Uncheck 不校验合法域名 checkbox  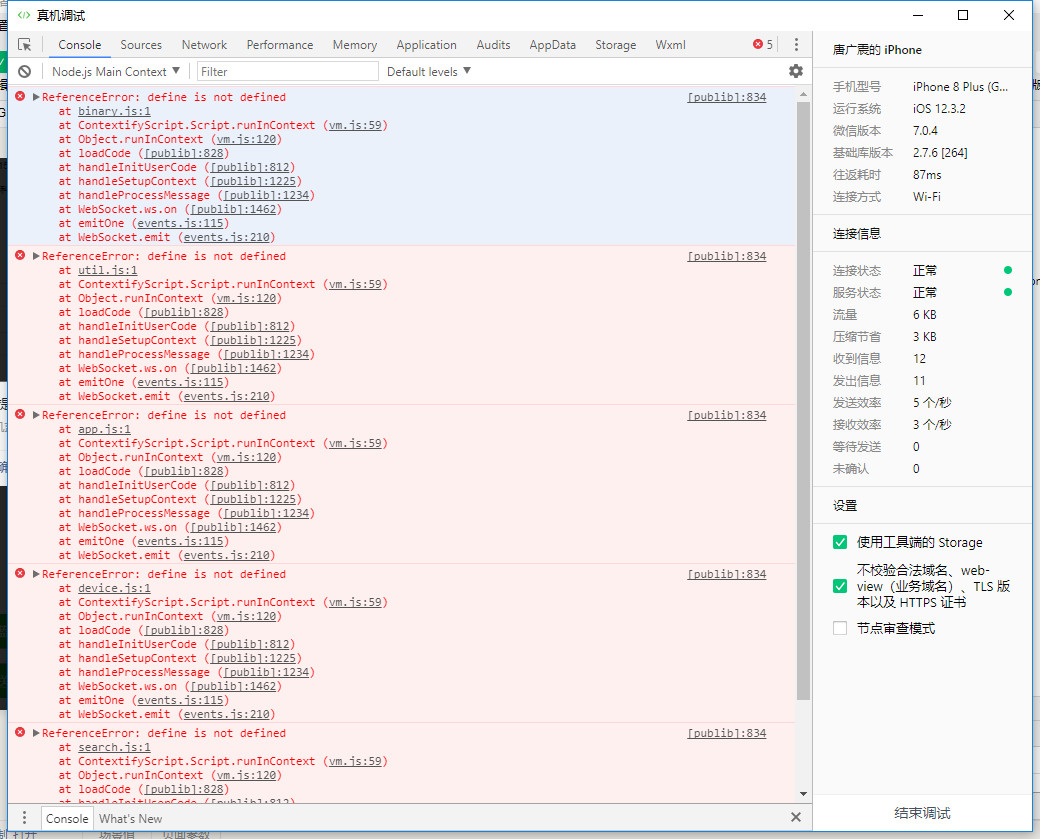[840, 586]
